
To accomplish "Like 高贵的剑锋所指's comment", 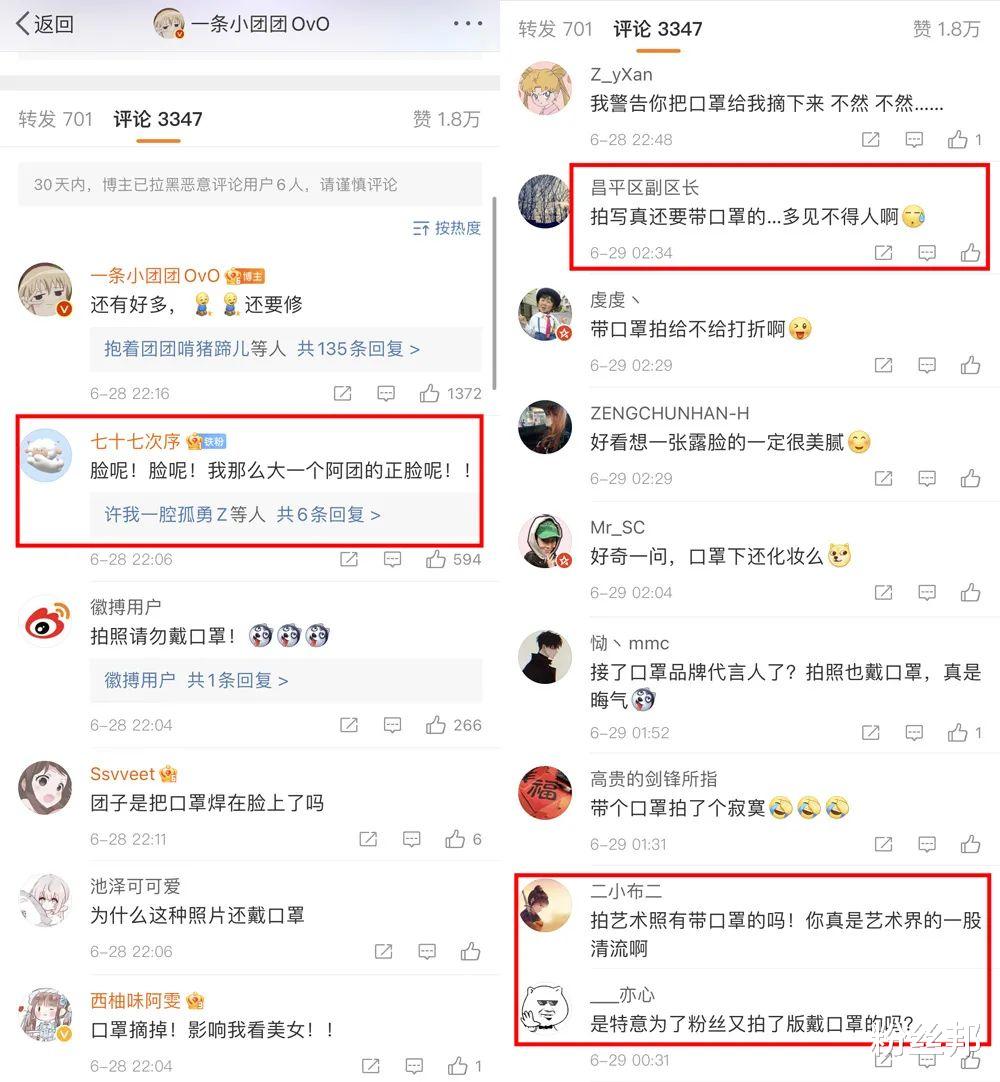I will 970,843.
